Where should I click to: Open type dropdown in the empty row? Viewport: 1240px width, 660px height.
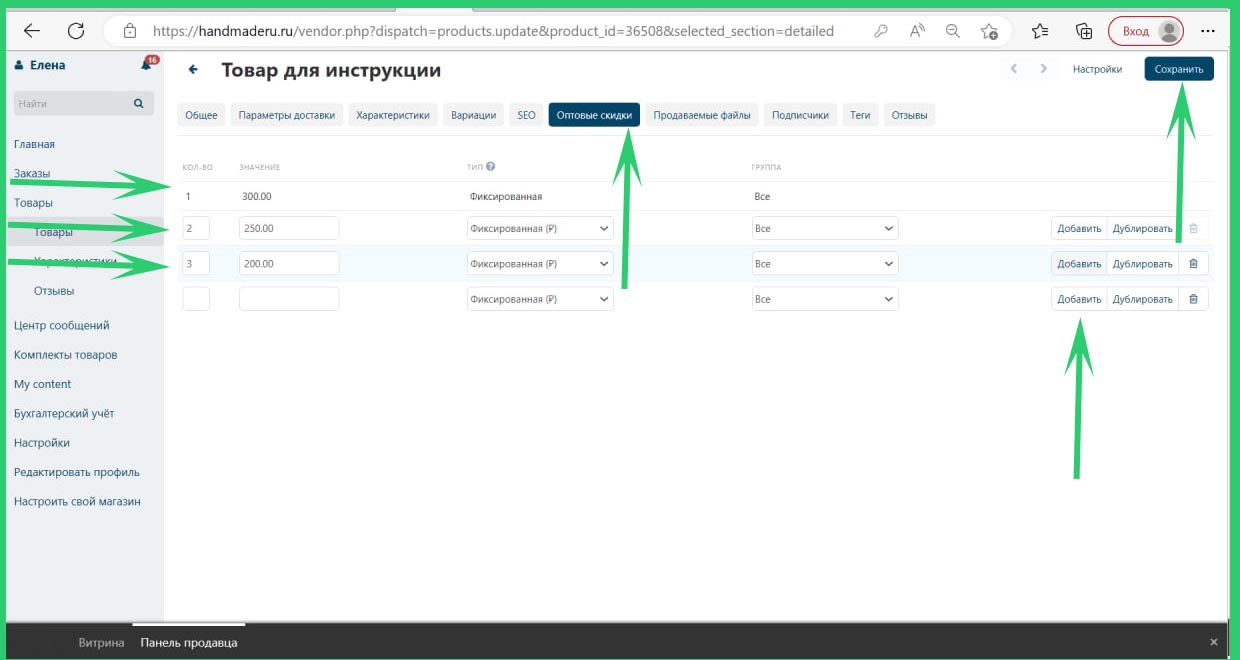click(x=540, y=299)
